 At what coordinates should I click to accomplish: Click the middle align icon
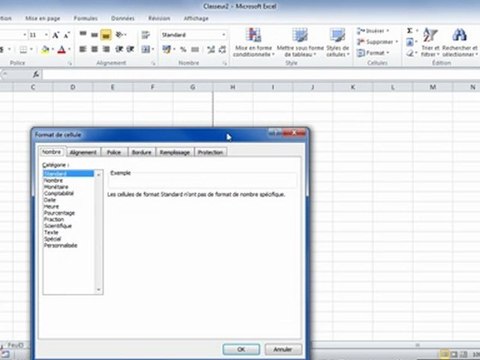pyautogui.click(x=95, y=34)
